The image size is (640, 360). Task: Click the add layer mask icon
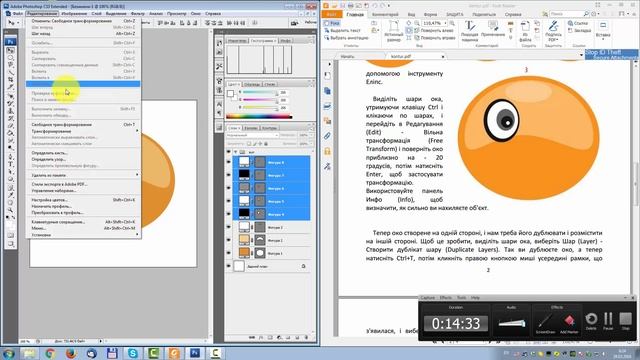tap(270, 338)
